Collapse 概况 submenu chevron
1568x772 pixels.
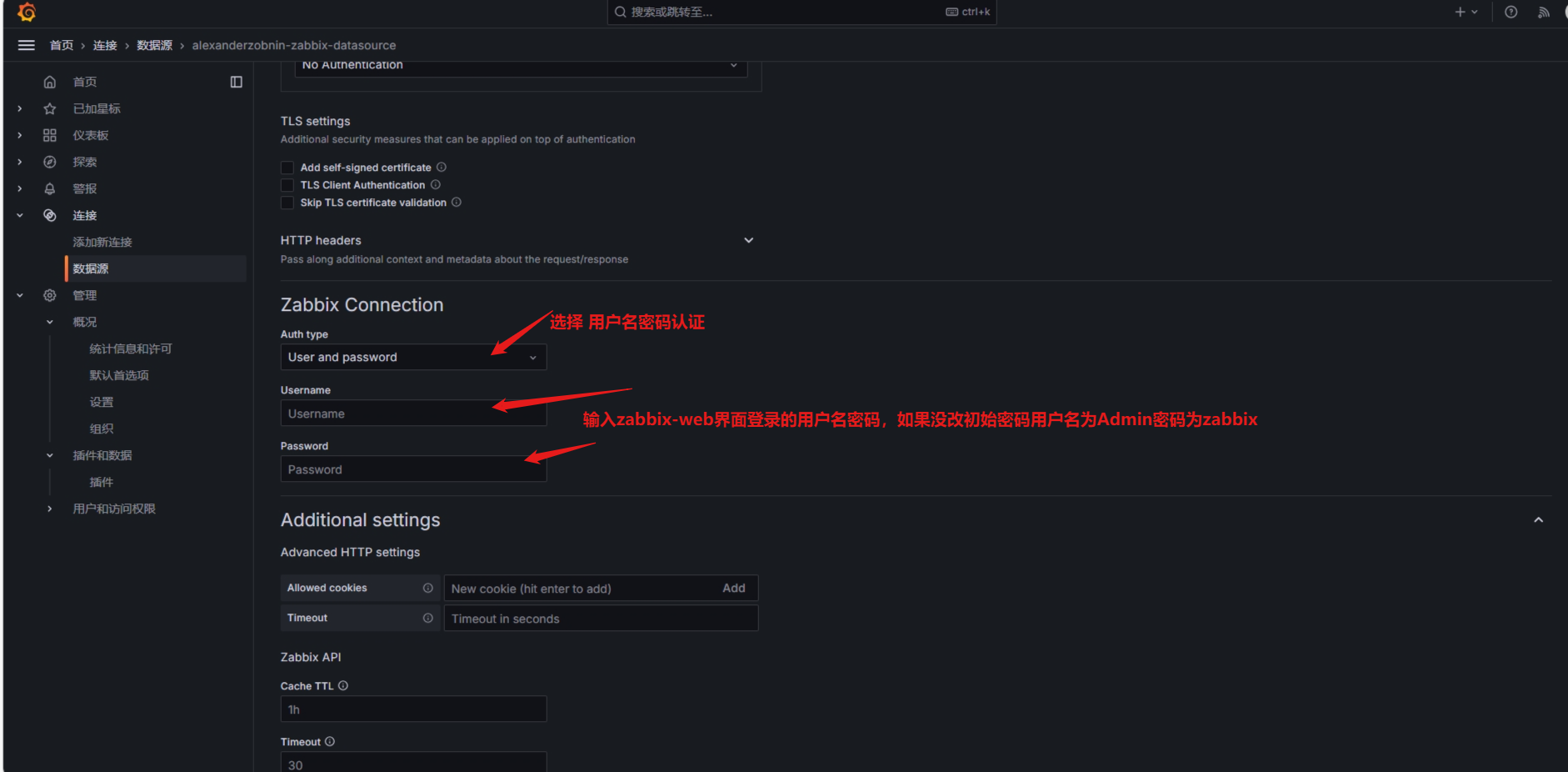click(x=50, y=322)
